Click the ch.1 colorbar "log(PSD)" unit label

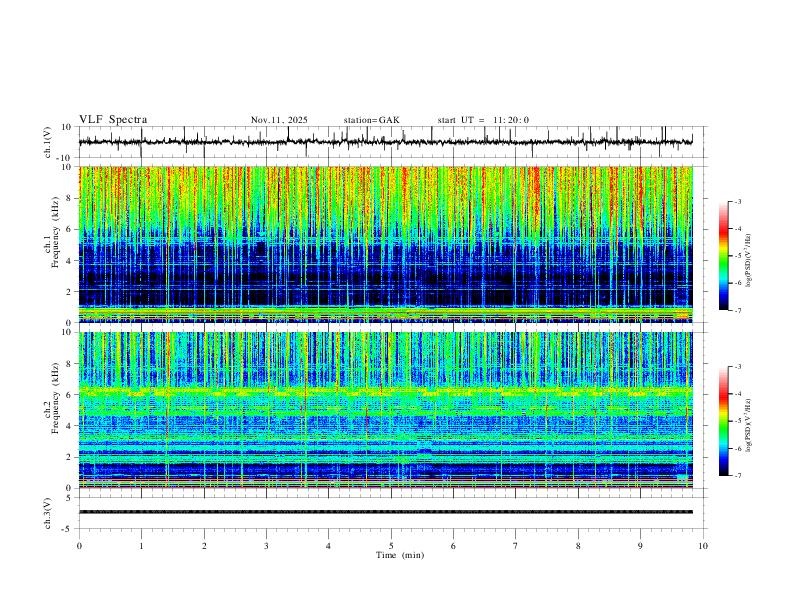click(x=749, y=261)
